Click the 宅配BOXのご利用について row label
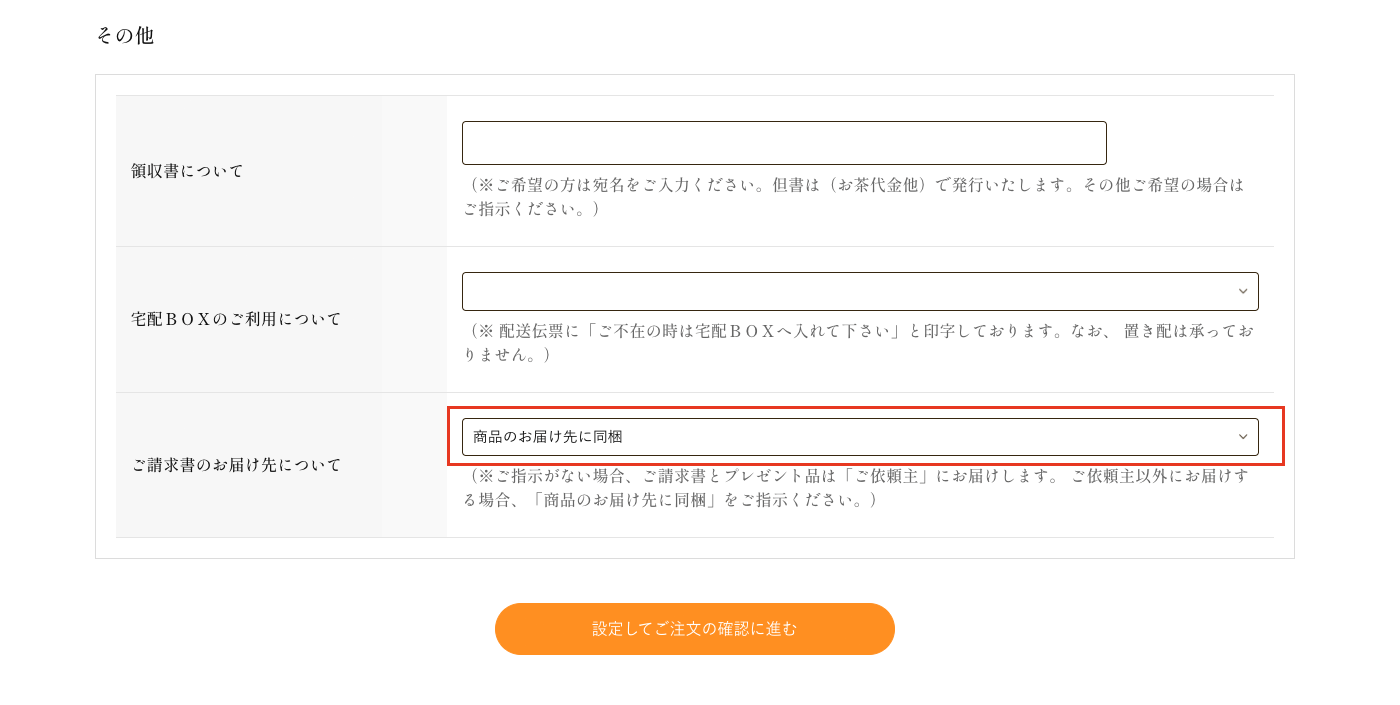The height and width of the screenshot is (705, 1400). (x=237, y=319)
